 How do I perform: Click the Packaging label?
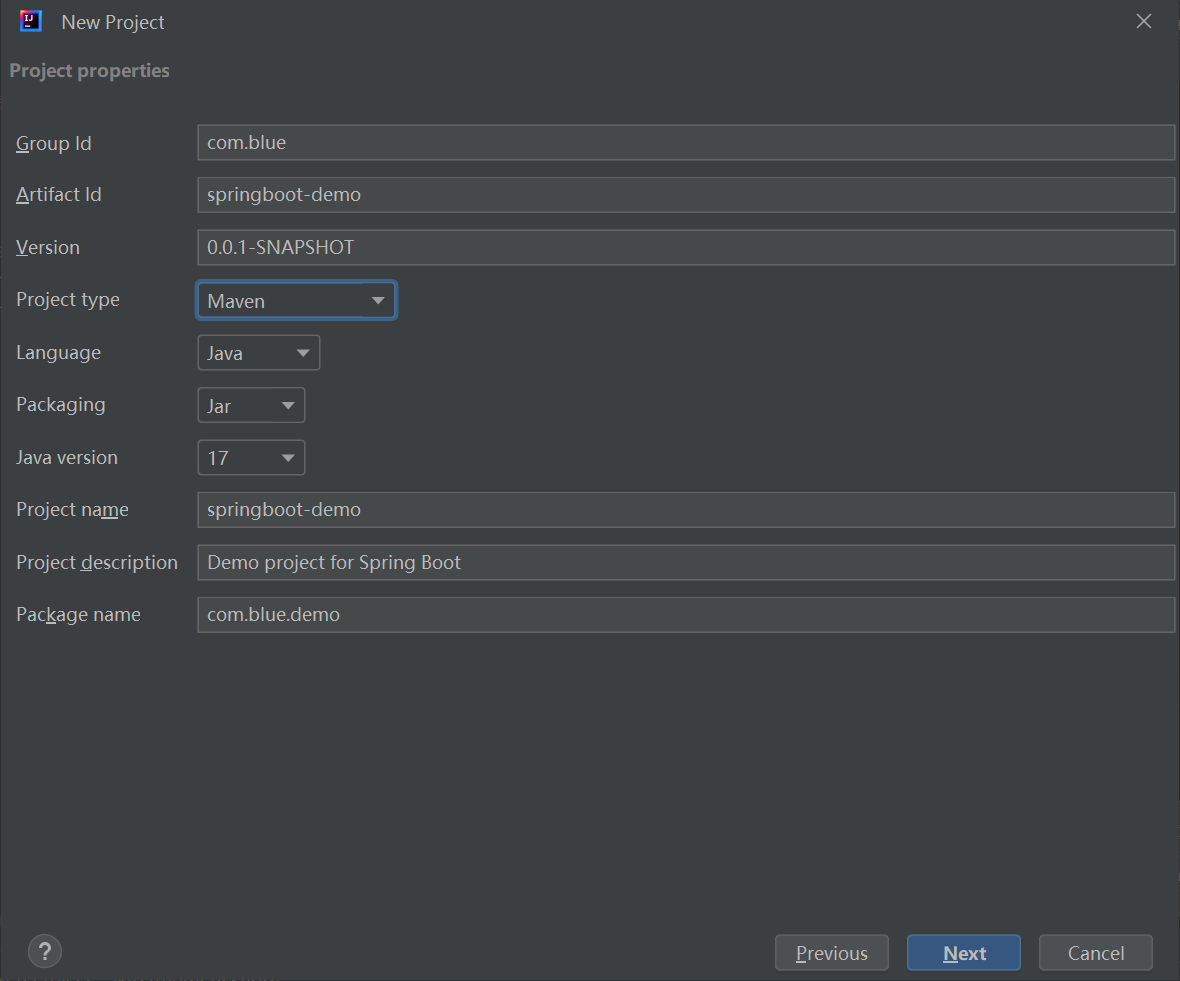[x=61, y=405]
